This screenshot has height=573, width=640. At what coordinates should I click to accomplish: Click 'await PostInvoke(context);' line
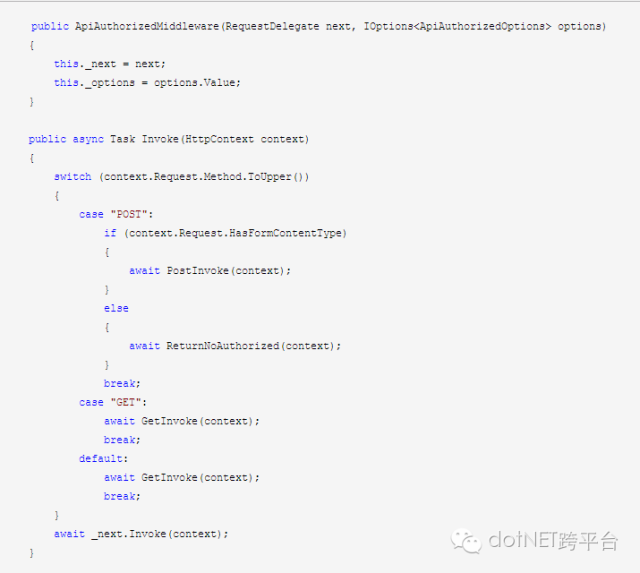point(210,271)
